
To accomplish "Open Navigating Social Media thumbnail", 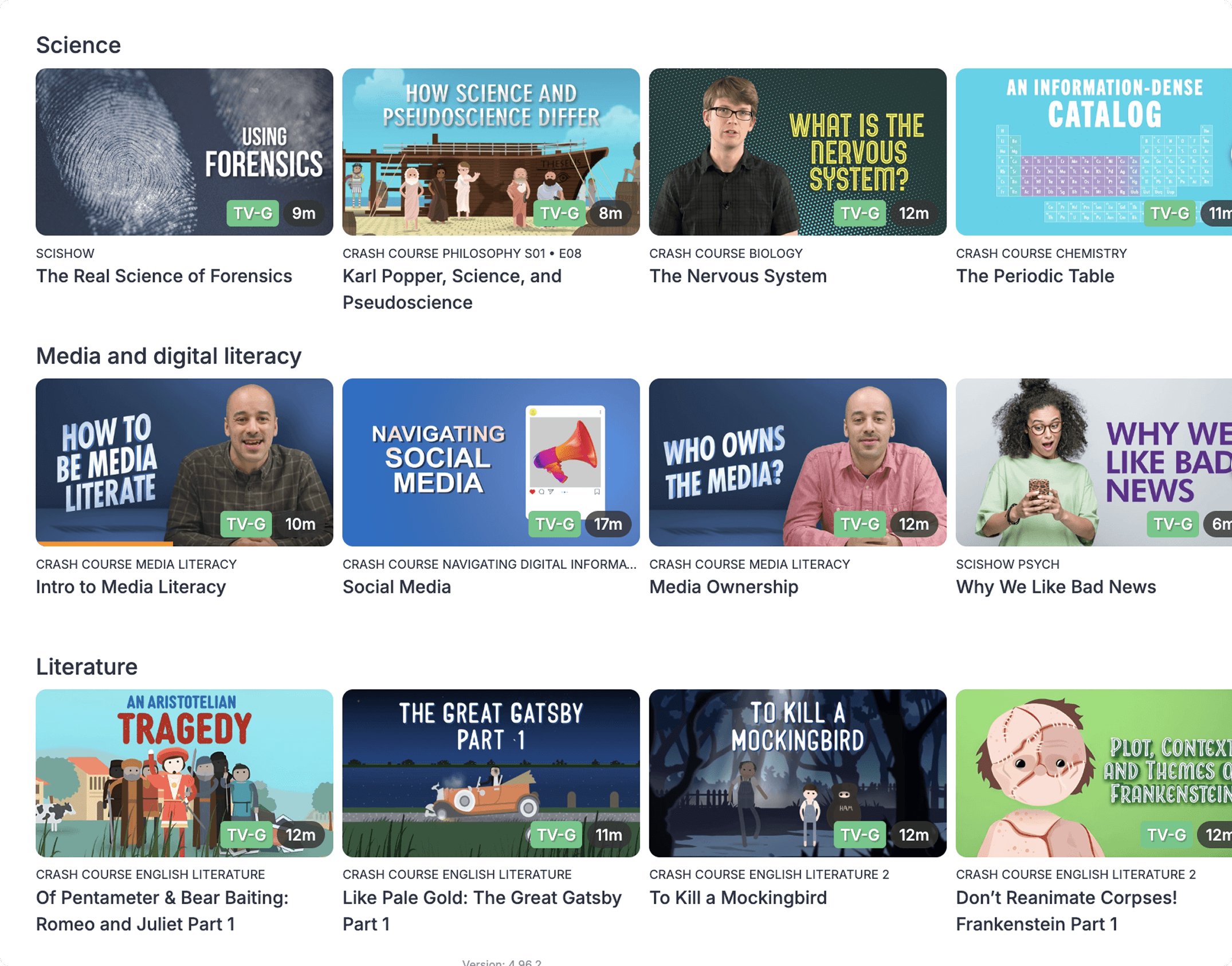I will [491, 462].
